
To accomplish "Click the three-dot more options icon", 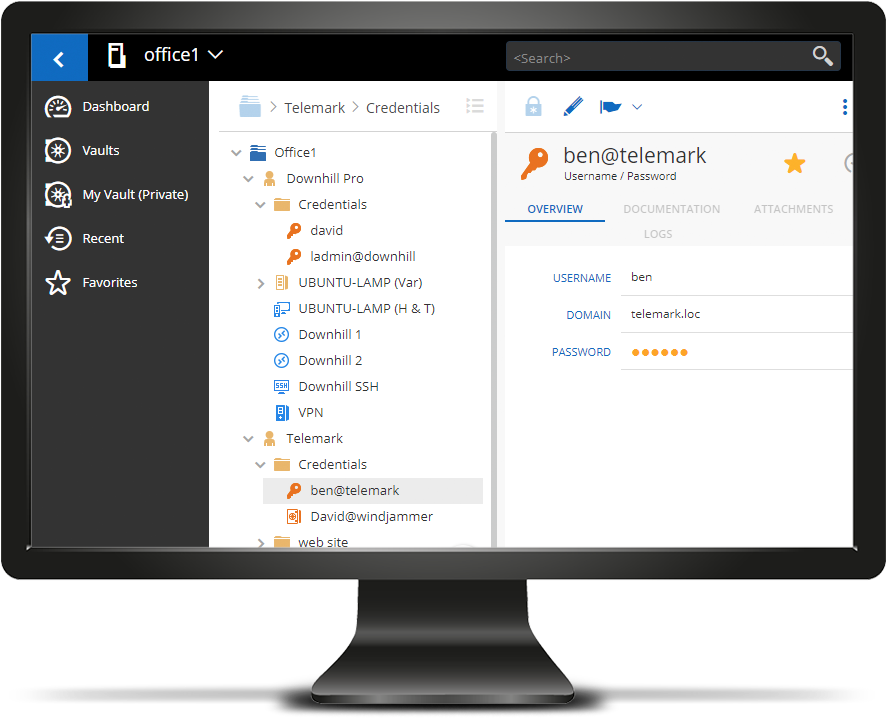I will (845, 107).
